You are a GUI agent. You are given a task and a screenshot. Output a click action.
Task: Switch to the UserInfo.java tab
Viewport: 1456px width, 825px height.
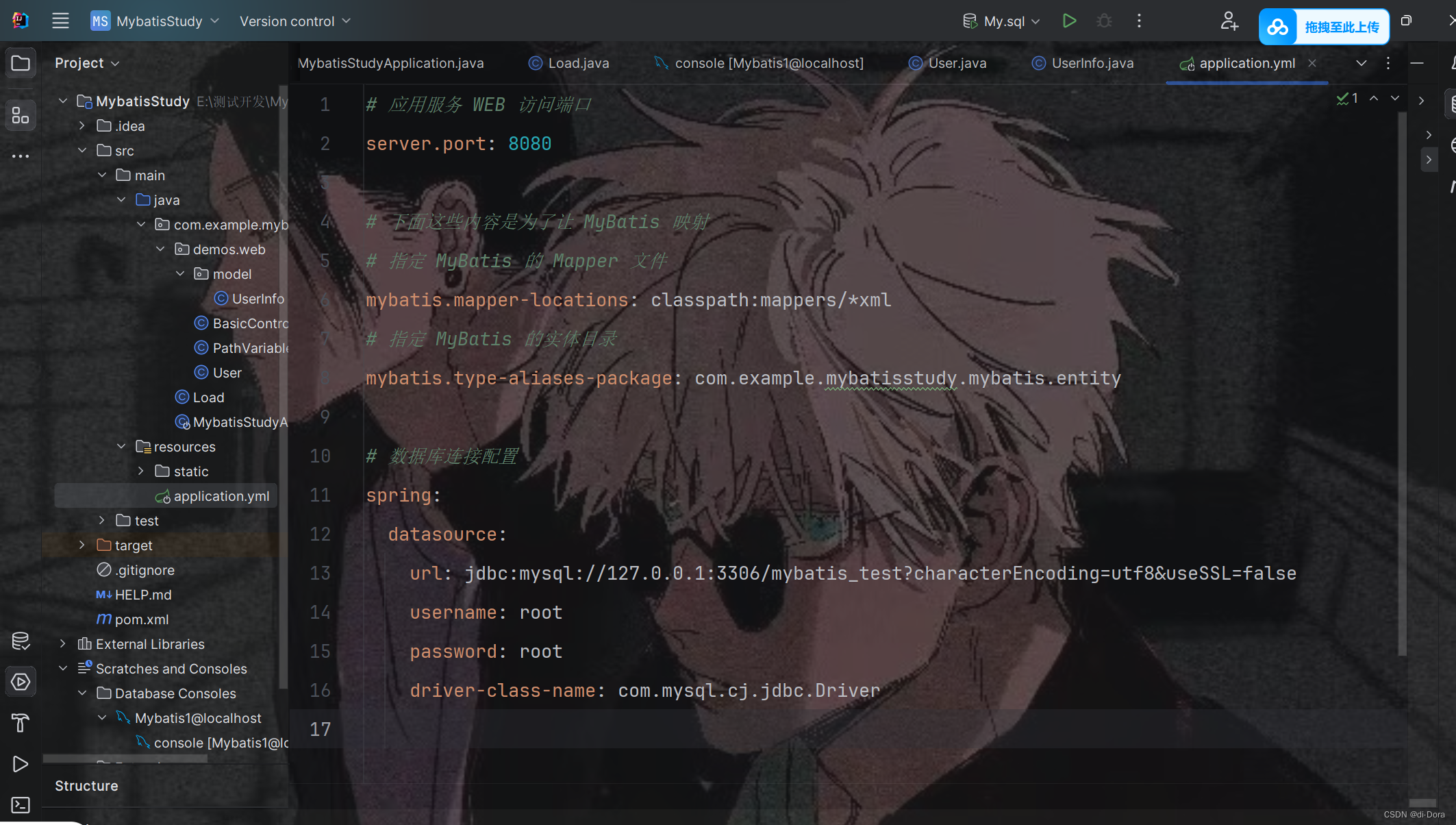pos(1092,63)
